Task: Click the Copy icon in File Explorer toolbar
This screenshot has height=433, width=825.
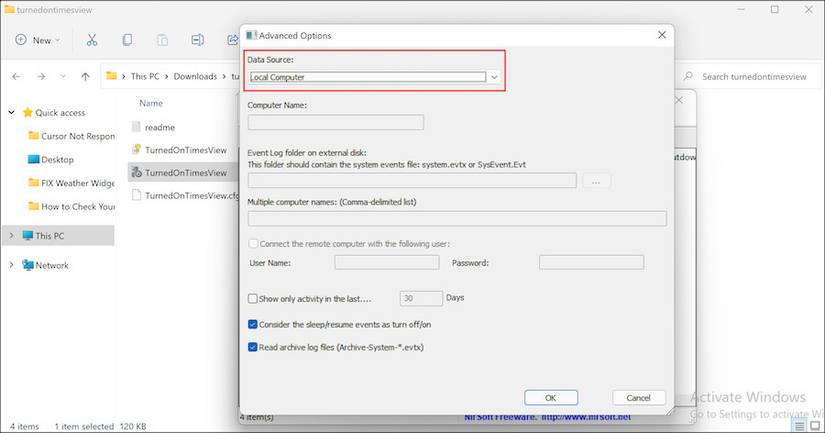Action: click(127, 40)
